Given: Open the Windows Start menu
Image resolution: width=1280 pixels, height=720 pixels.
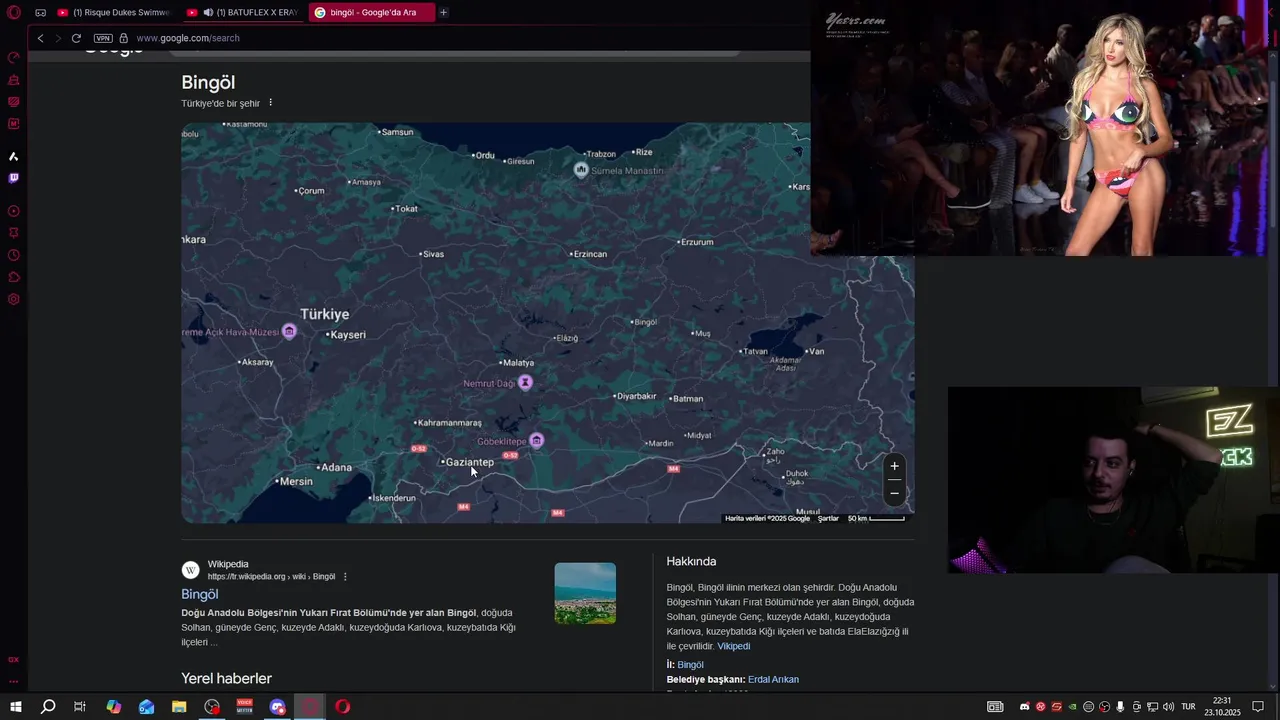Looking at the screenshot, I should click(15, 707).
